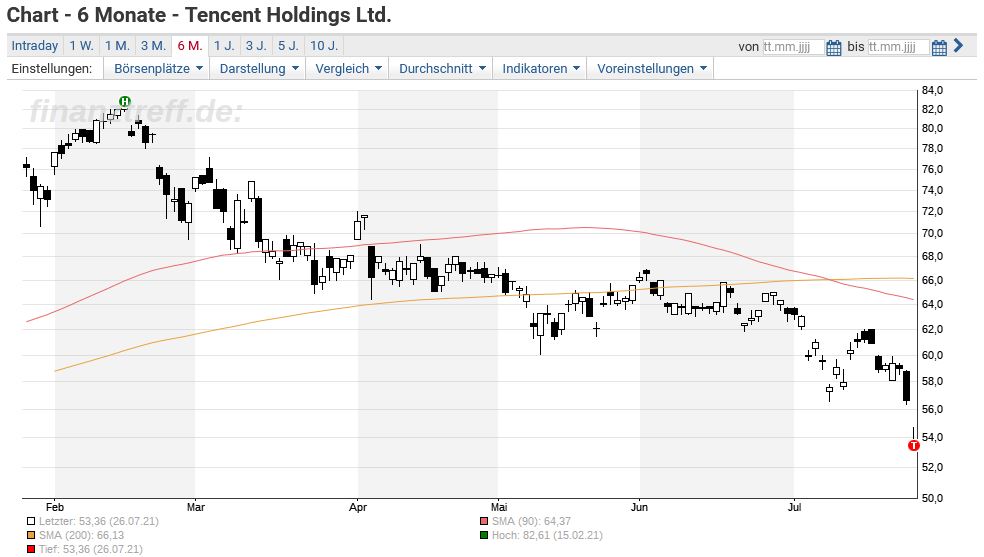Click 'Tief: 53,36 (26.07.21)' legend text
Screen dimensions: 984x557
90,549
